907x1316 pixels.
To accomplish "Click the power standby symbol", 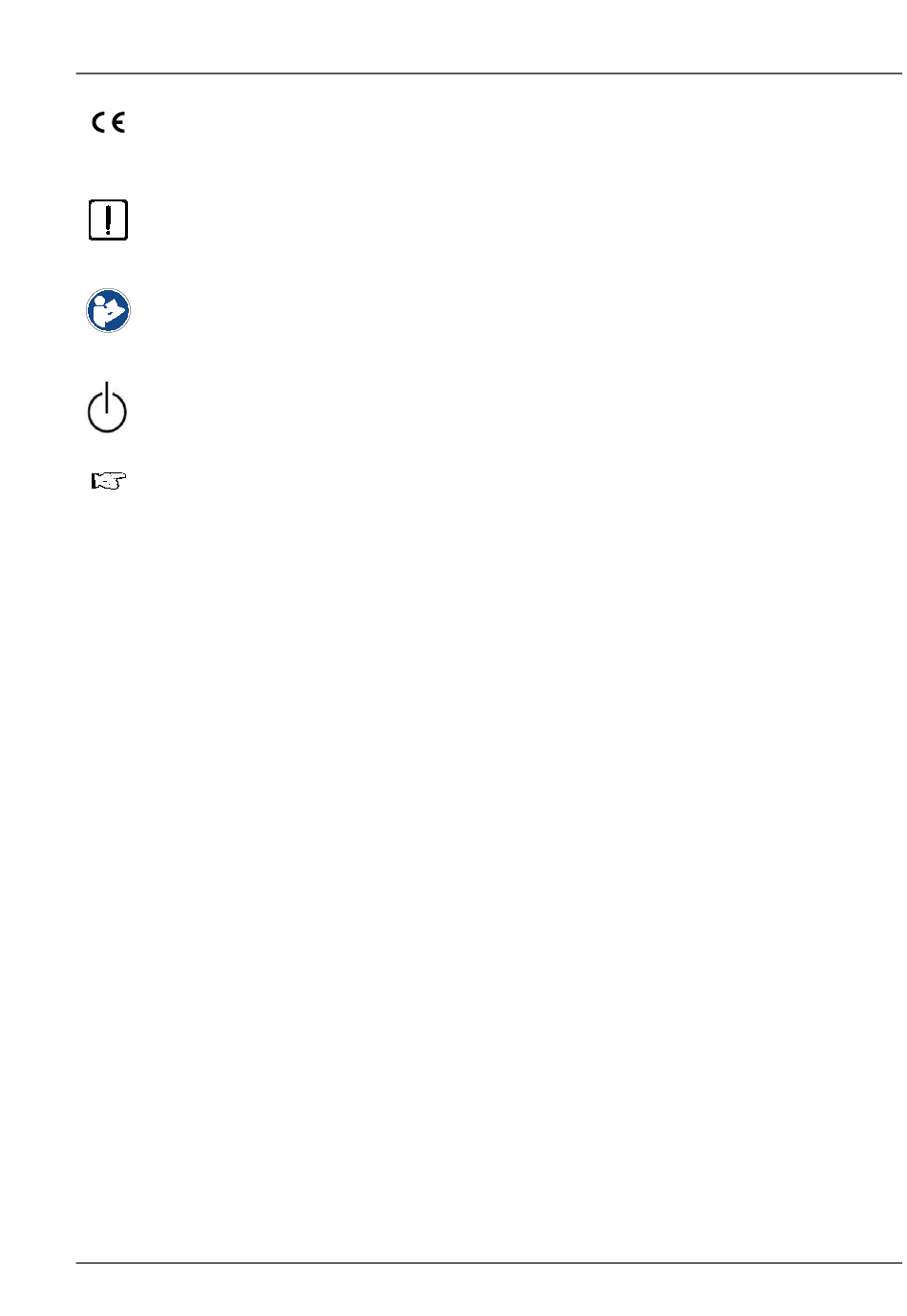I will tap(107, 407).
